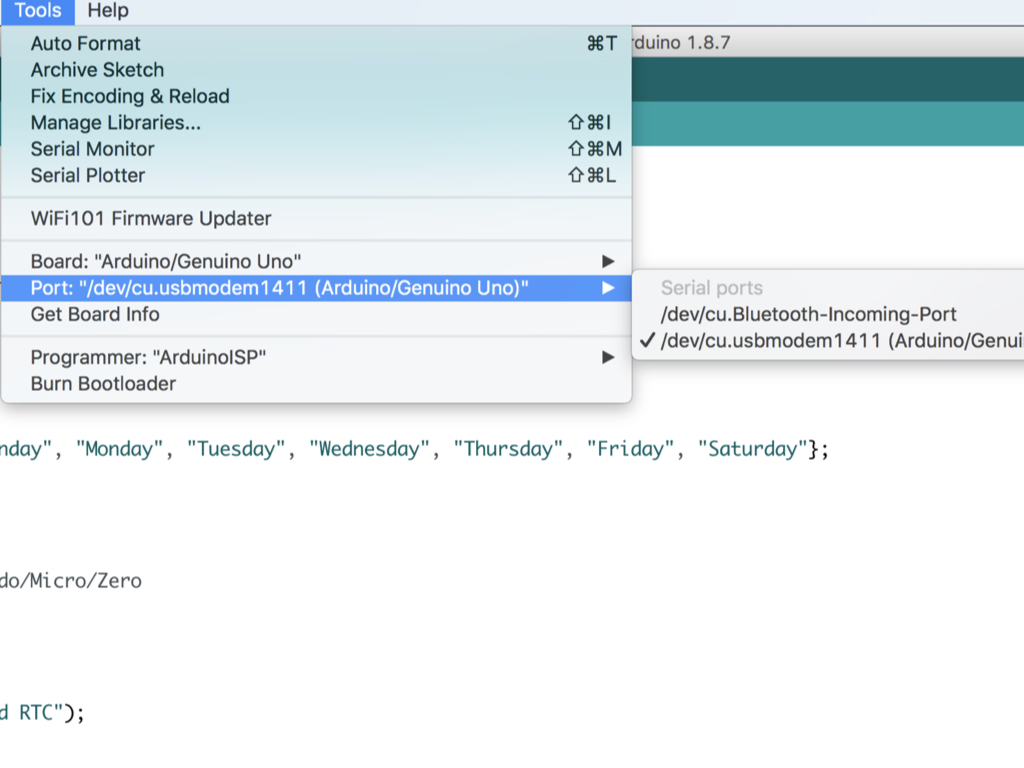Click the "Wednesday" string in code
This screenshot has width=1024, height=768.
pyautogui.click(x=369, y=449)
